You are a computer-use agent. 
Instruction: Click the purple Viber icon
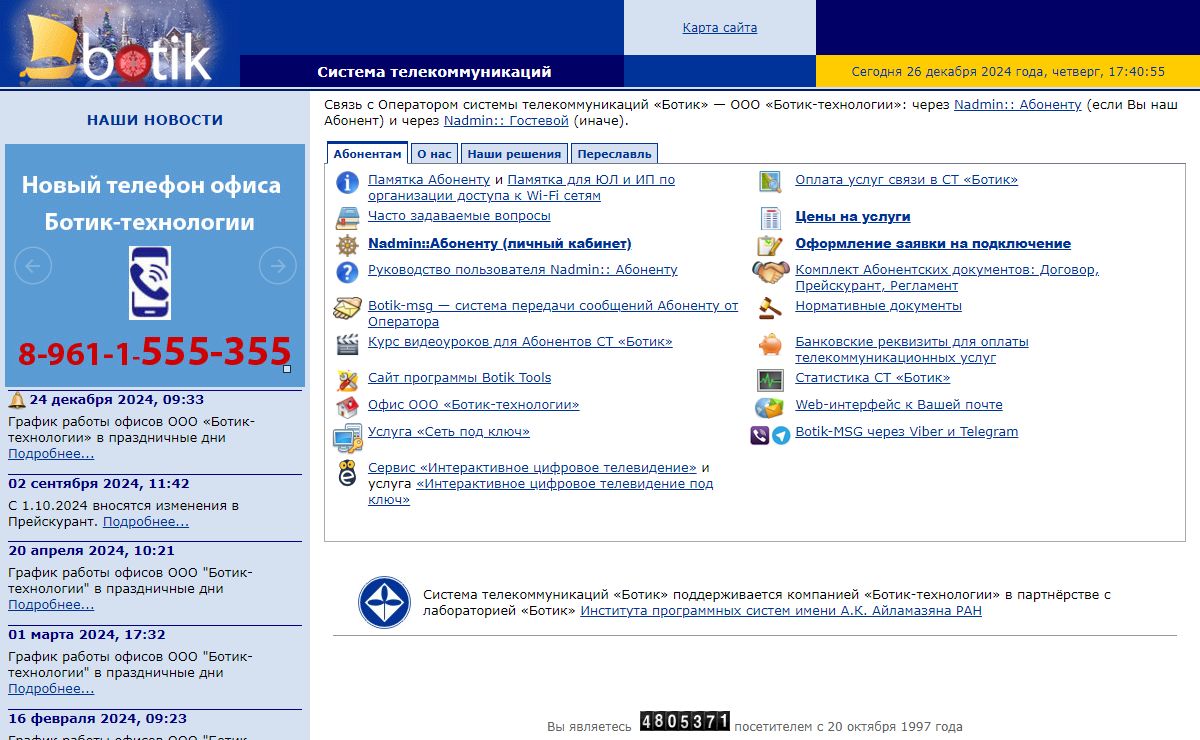click(760, 435)
